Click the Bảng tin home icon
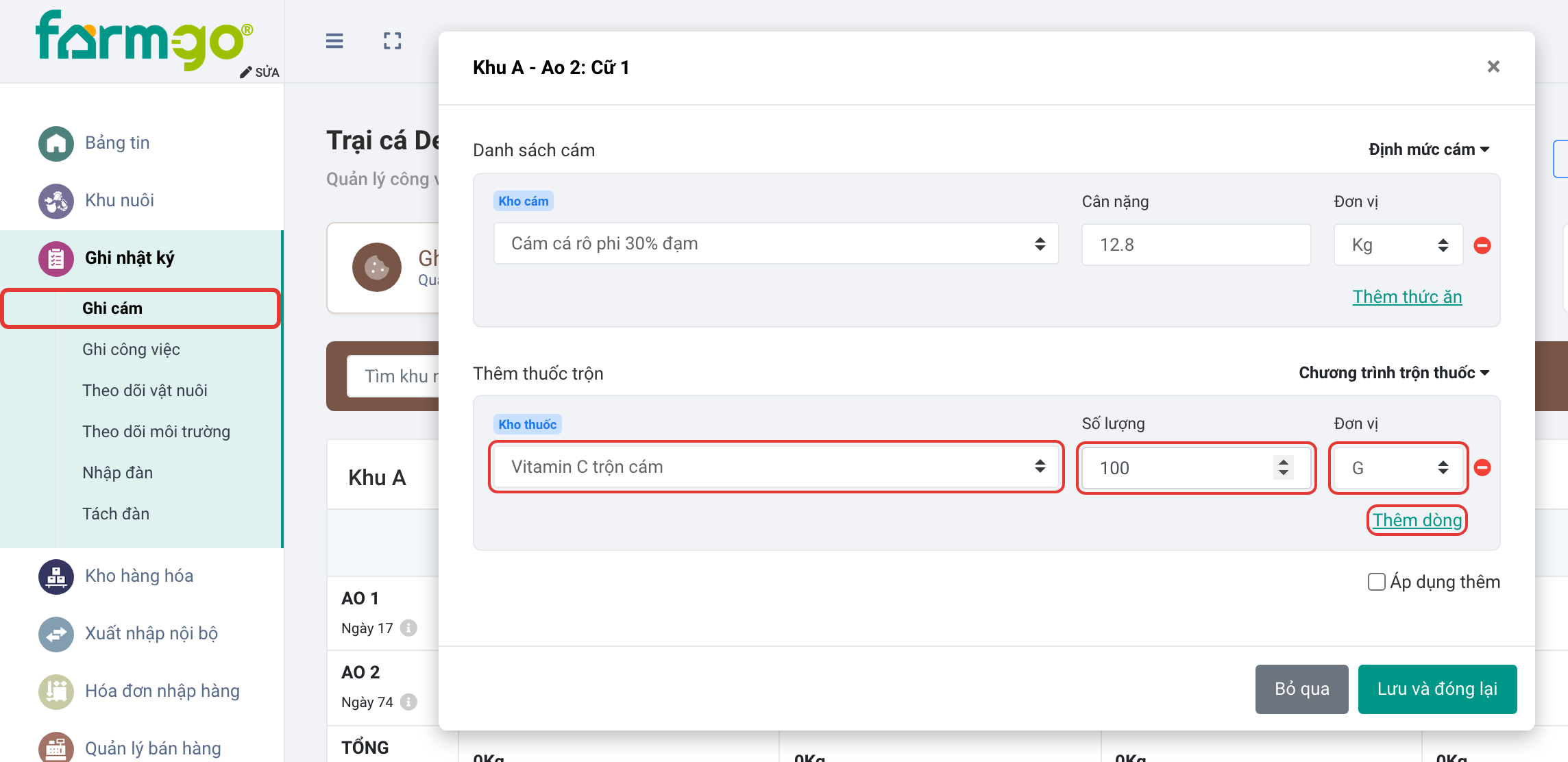1568x762 pixels. [56, 143]
